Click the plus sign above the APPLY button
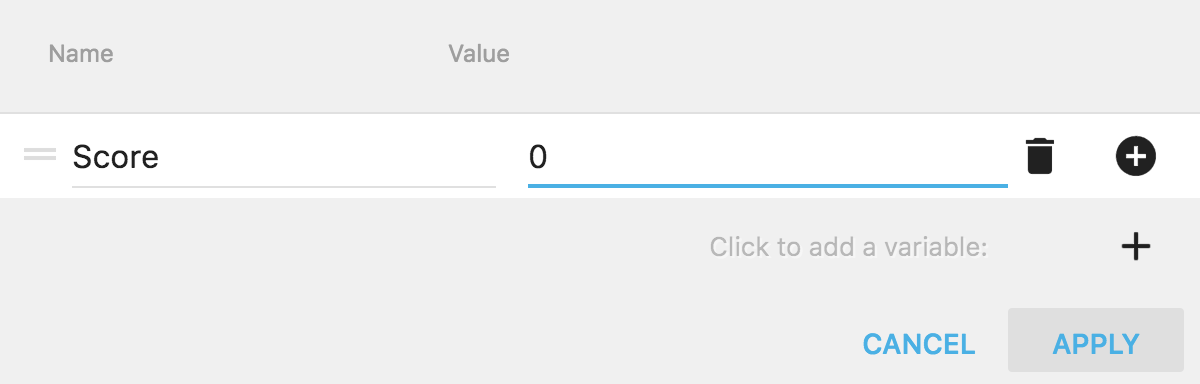The width and height of the screenshot is (1200, 384). 1135,246
